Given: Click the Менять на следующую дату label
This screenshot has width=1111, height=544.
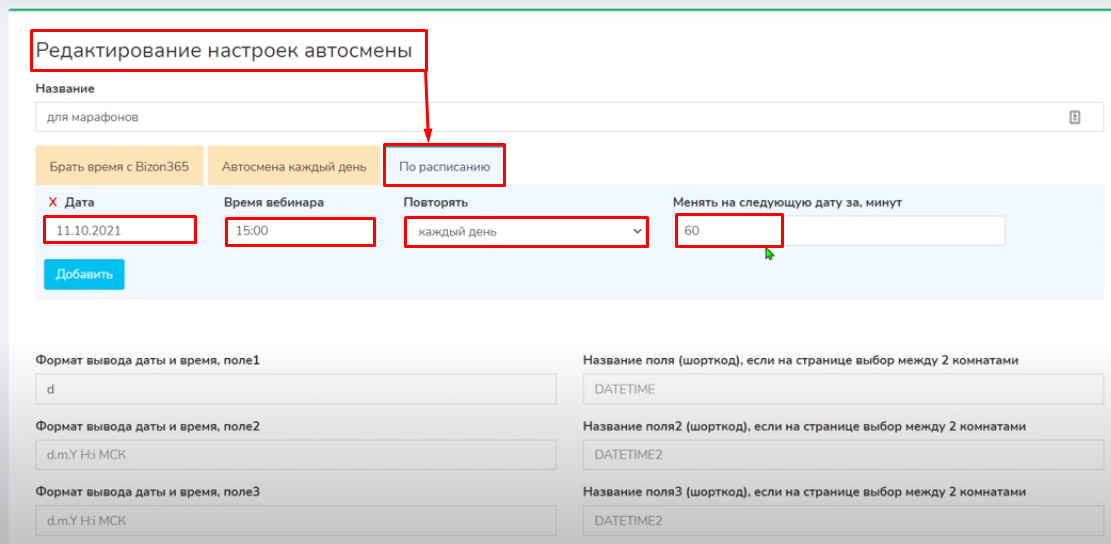Looking at the screenshot, I should [787, 203].
